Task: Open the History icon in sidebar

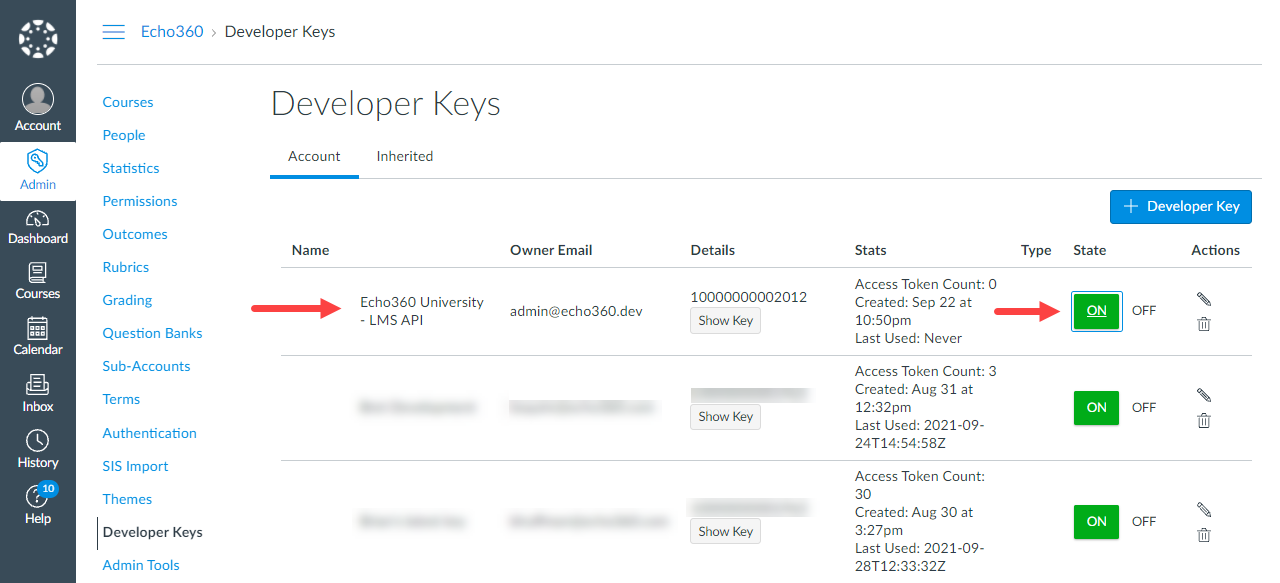Action: click(38, 449)
